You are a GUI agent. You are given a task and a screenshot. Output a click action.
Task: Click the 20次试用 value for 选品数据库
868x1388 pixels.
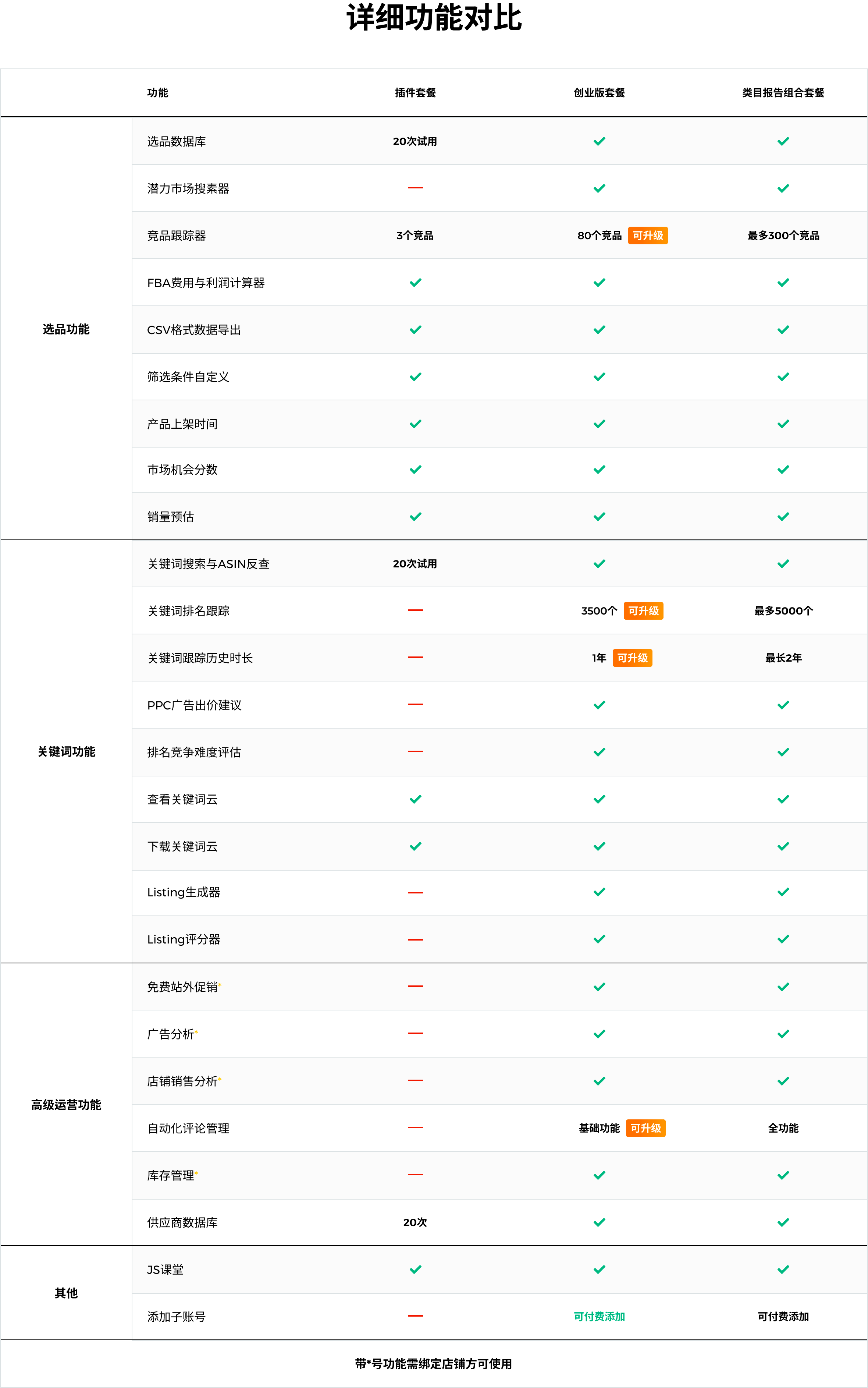click(415, 141)
